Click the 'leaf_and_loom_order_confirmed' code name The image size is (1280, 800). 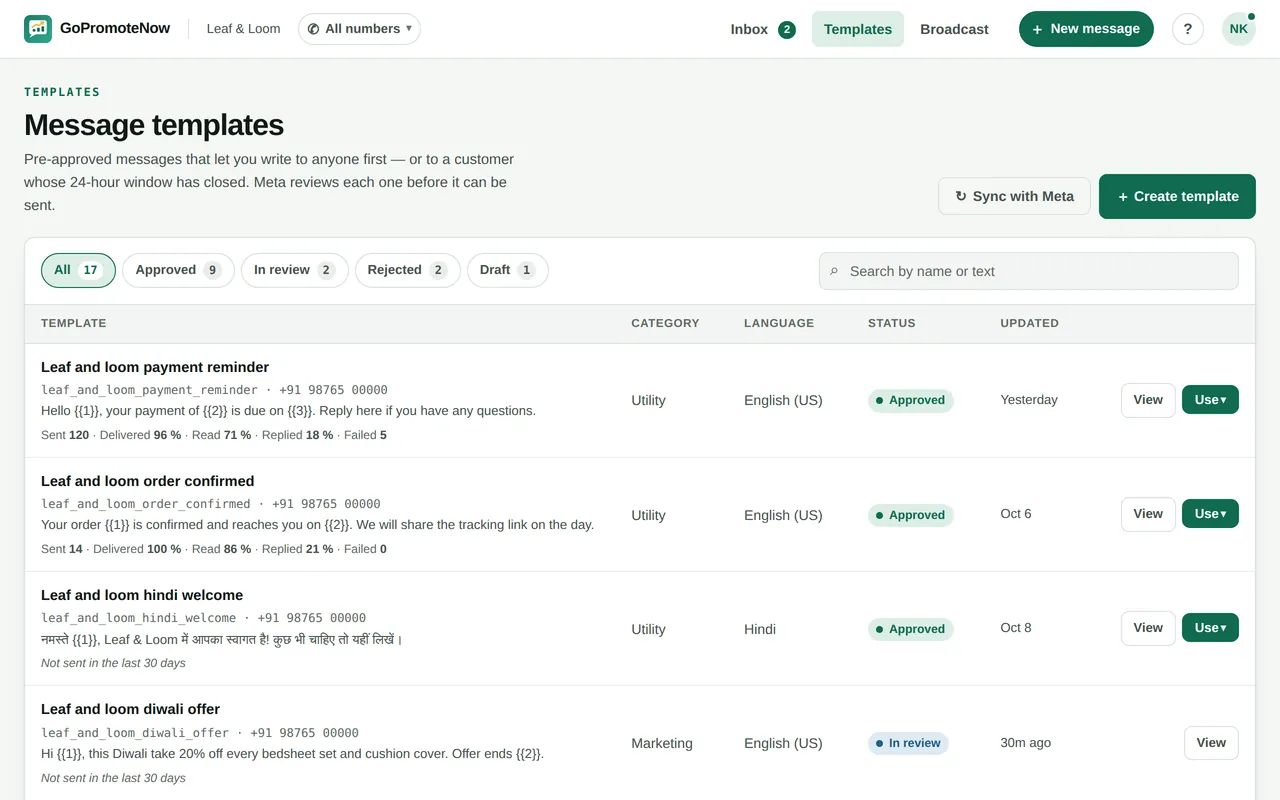pos(146,504)
